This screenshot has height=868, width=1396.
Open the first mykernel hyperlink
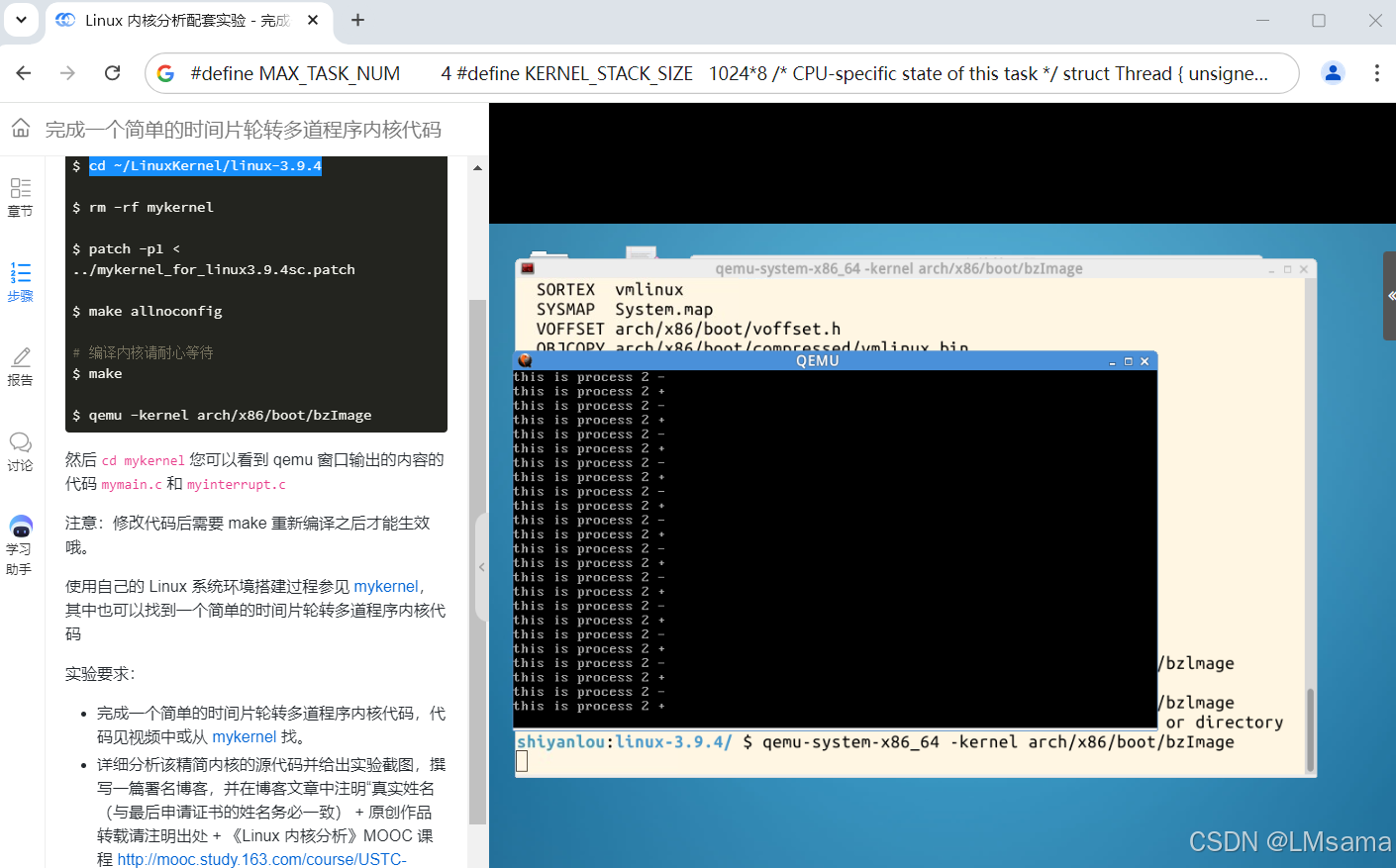click(386, 587)
